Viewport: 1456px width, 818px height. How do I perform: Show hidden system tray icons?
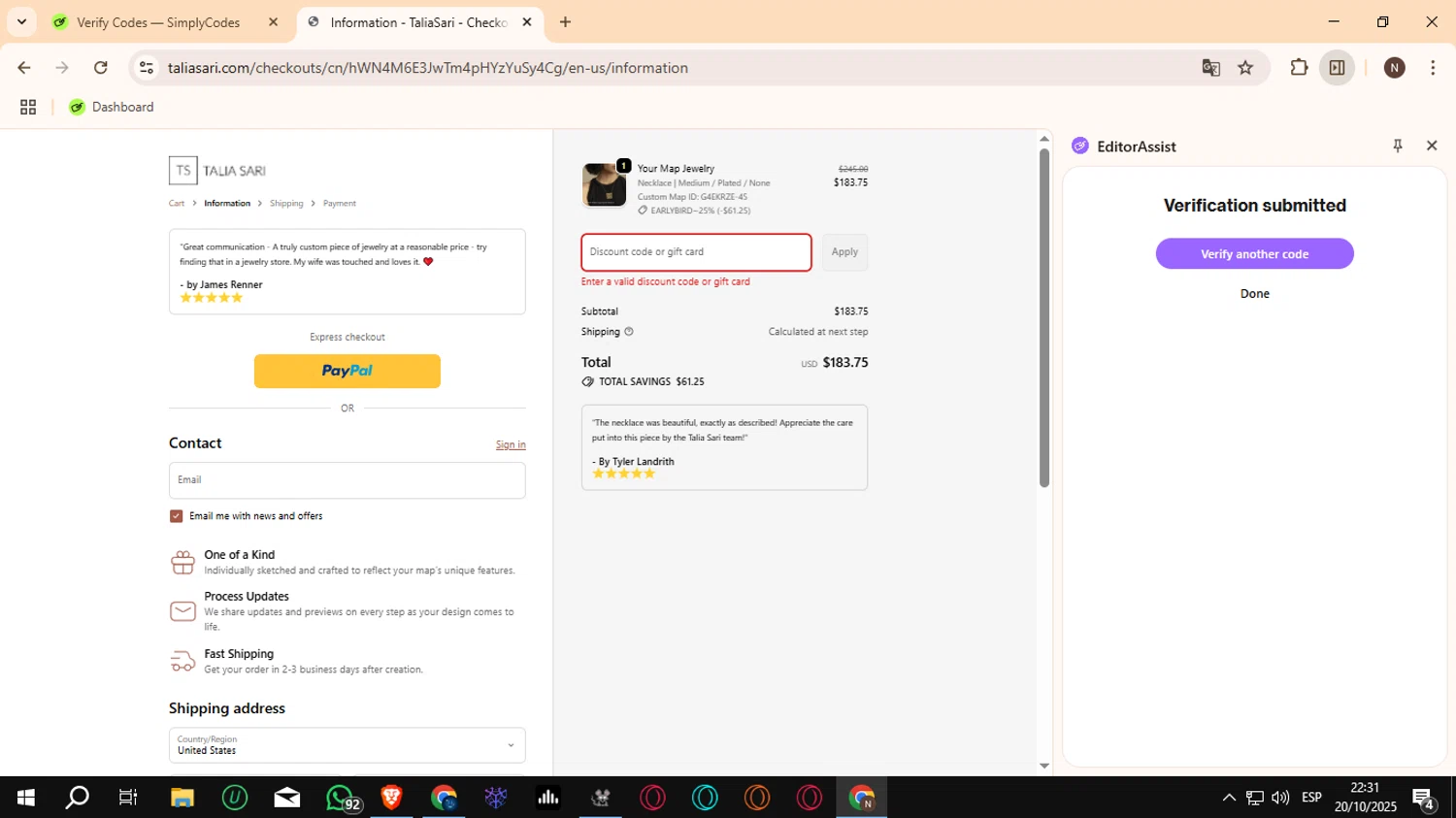1229,798
